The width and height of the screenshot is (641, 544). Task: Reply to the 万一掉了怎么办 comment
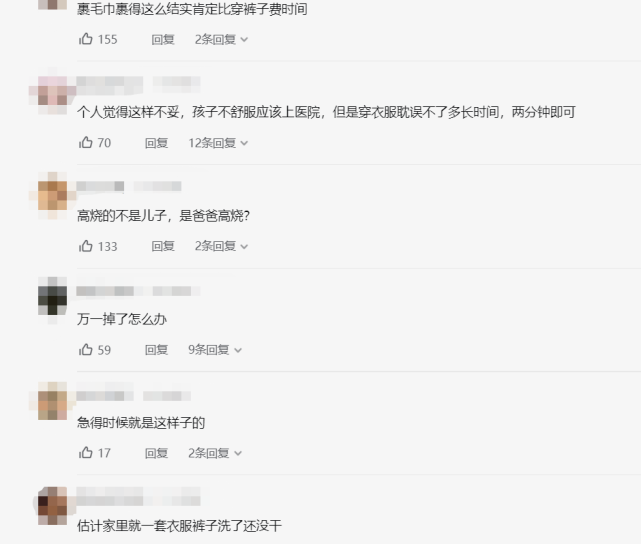tap(157, 349)
